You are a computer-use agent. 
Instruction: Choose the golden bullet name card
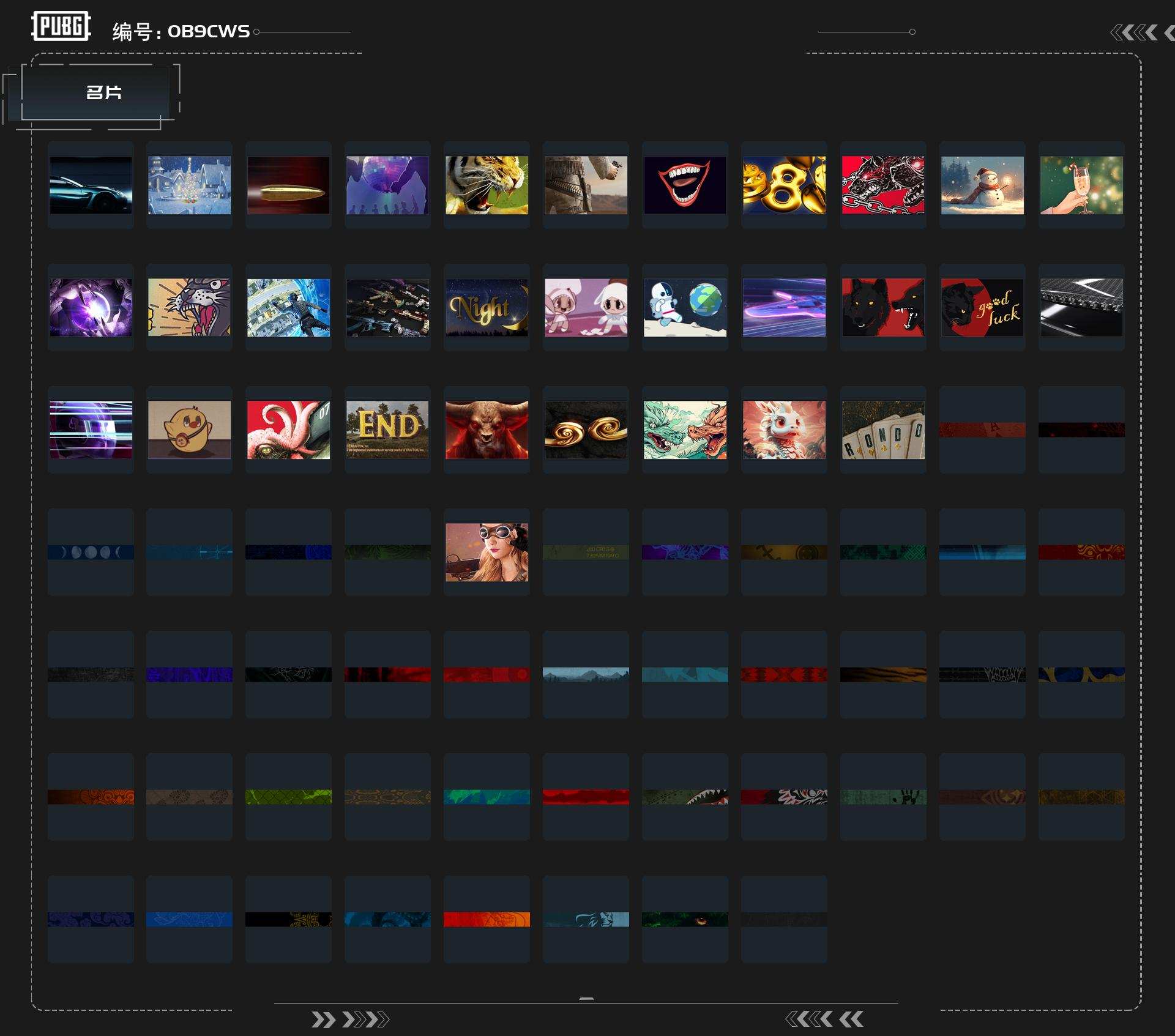[288, 185]
